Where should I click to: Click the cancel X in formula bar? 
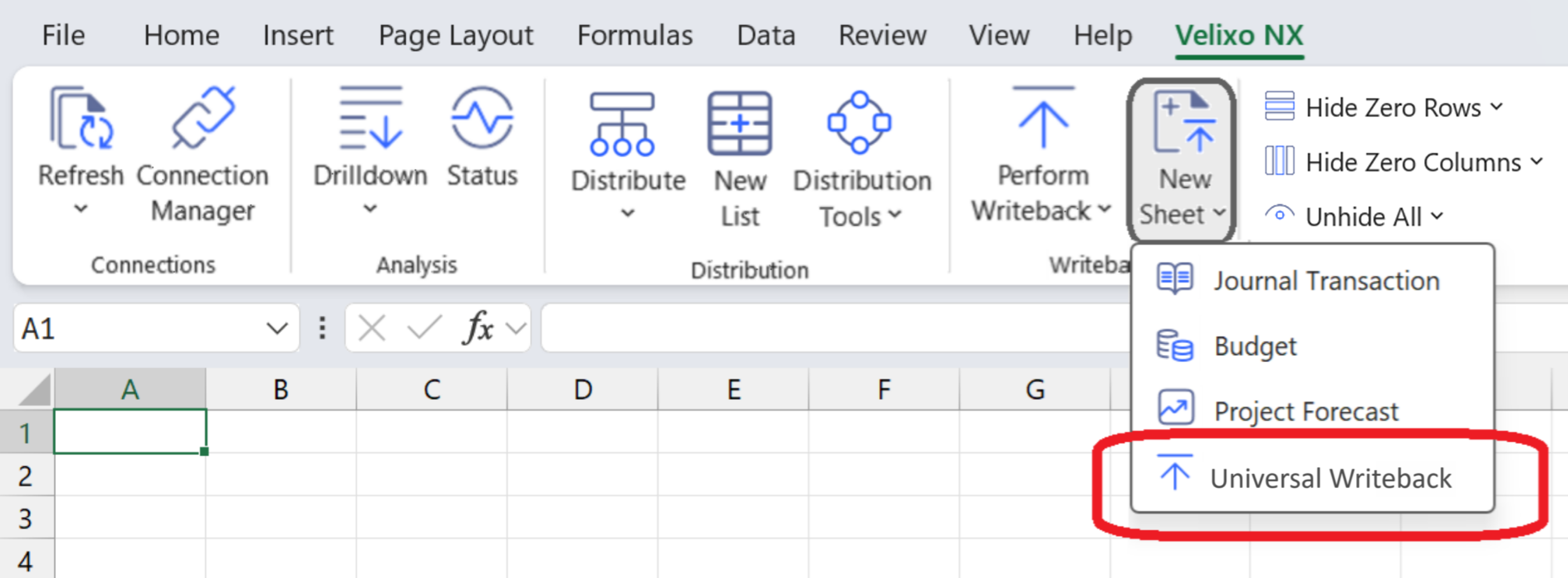click(371, 328)
